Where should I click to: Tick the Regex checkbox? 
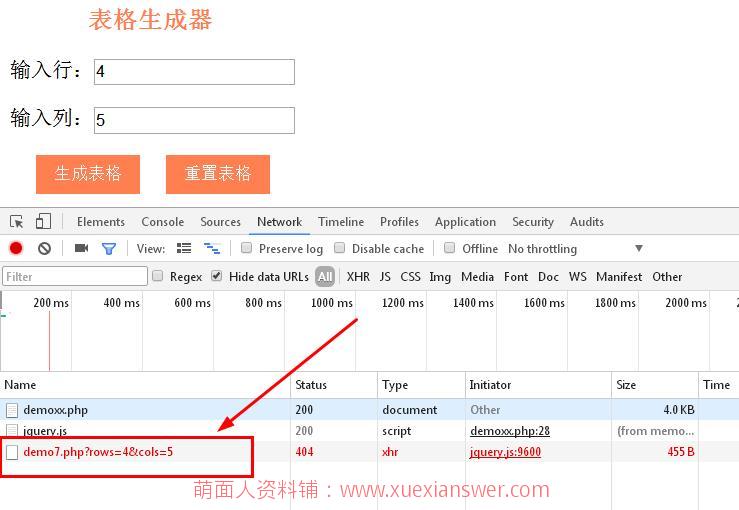coord(158,276)
